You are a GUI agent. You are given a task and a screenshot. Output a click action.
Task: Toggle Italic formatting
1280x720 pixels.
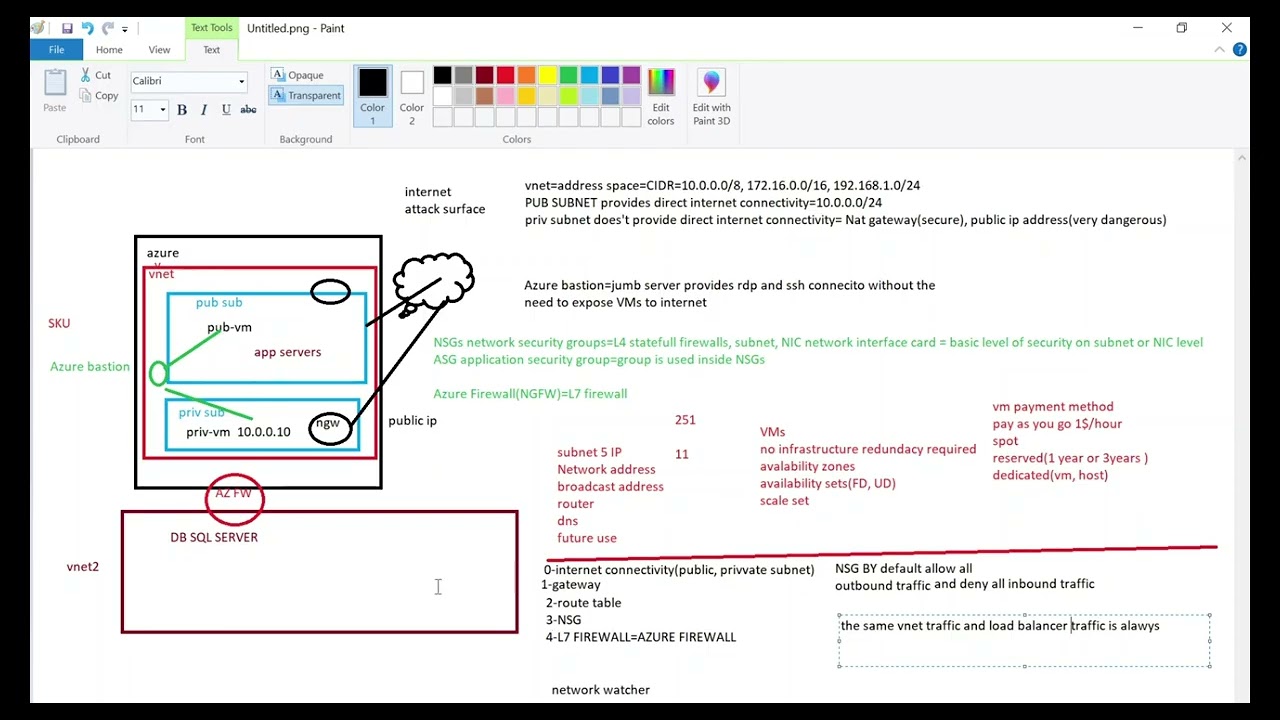204,109
